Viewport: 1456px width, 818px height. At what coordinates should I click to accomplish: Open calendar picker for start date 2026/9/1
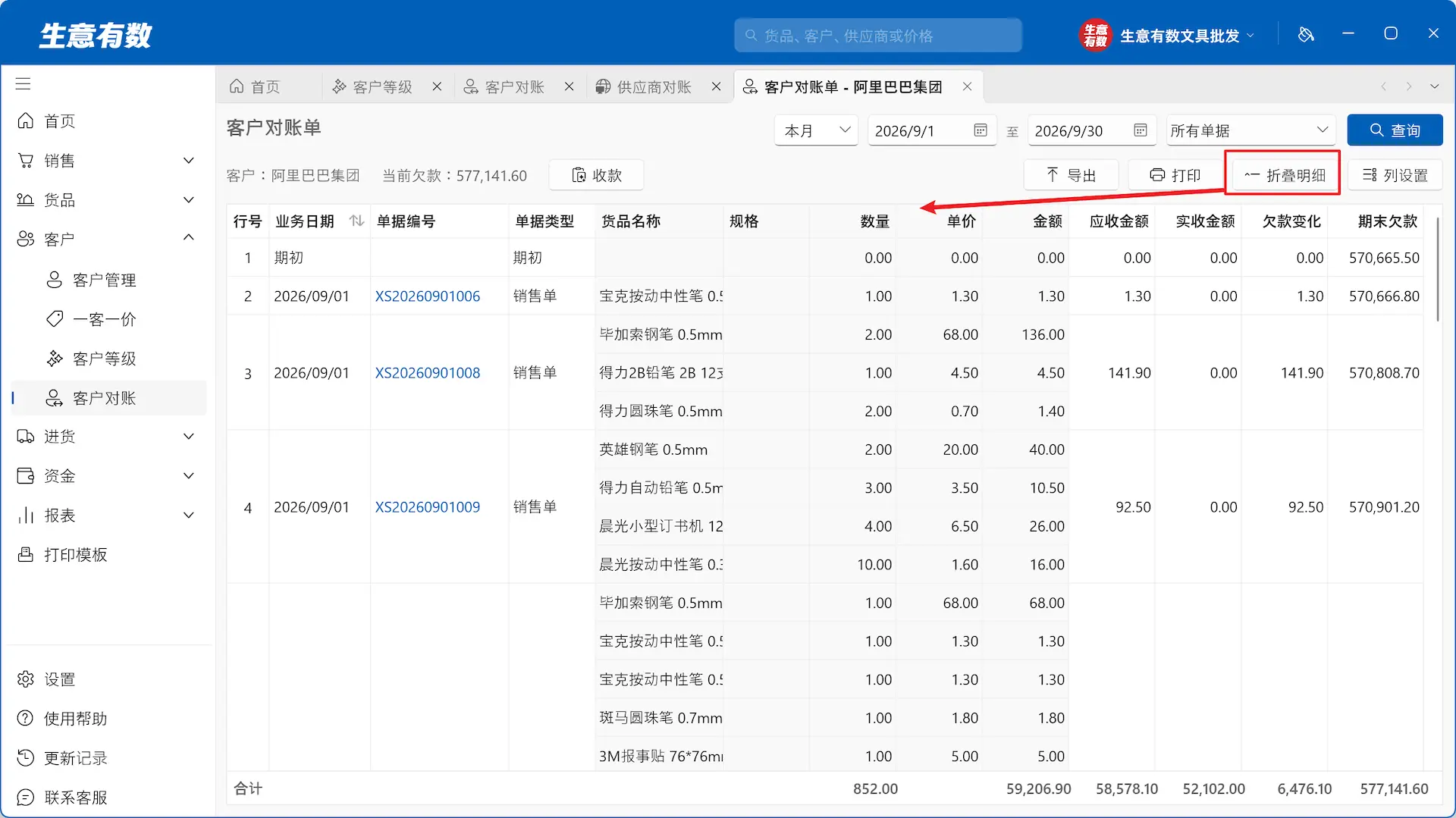(981, 130)
